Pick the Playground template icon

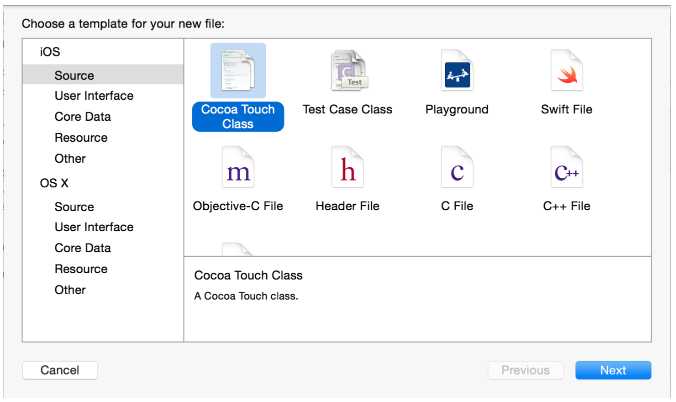click(x=457, y=70)
